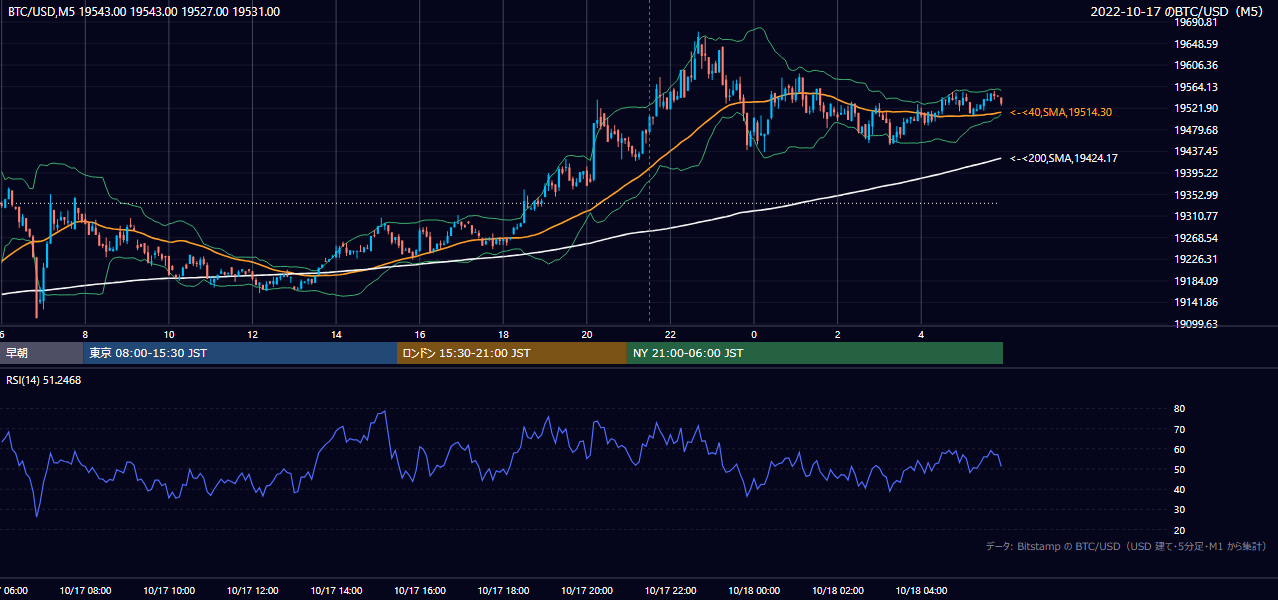This screenshot has height=600, width=1278.
Task: Click hour tick 22 under price chart
Action: 670,334
